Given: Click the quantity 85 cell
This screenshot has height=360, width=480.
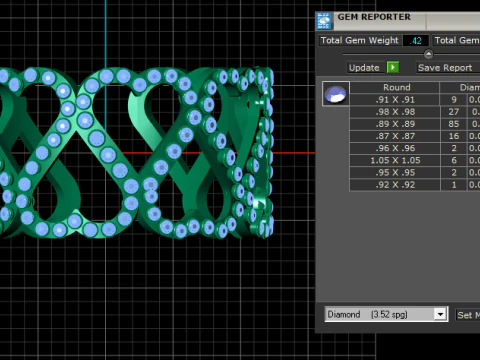Looking at the screenshot, I should (x=453, y=124).
